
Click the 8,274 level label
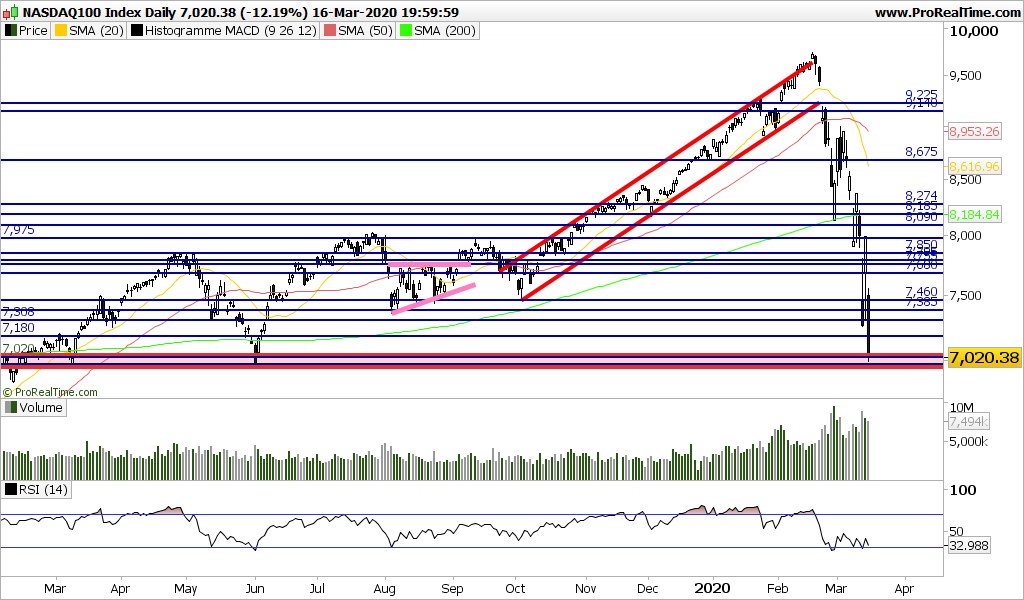[x=921, y=196]
